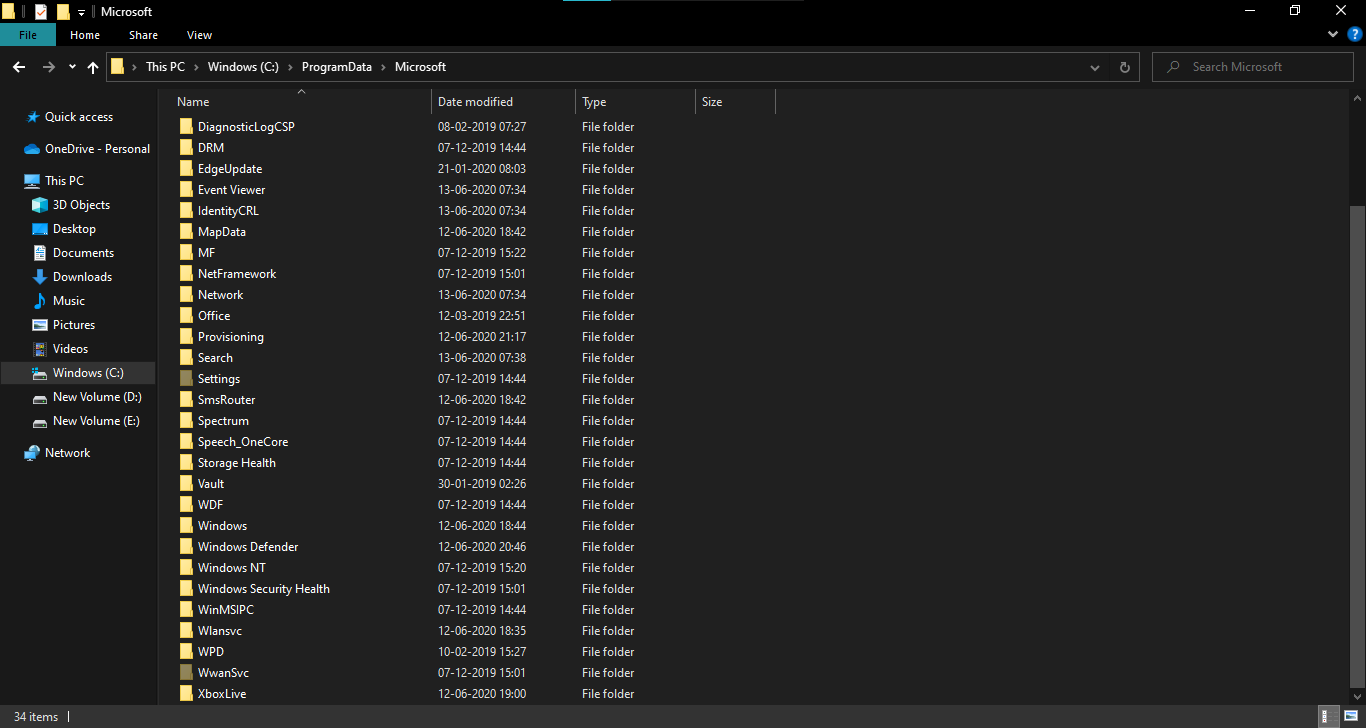Sort by the Date modified column header
1366x728 pixels.
[504, 102]
